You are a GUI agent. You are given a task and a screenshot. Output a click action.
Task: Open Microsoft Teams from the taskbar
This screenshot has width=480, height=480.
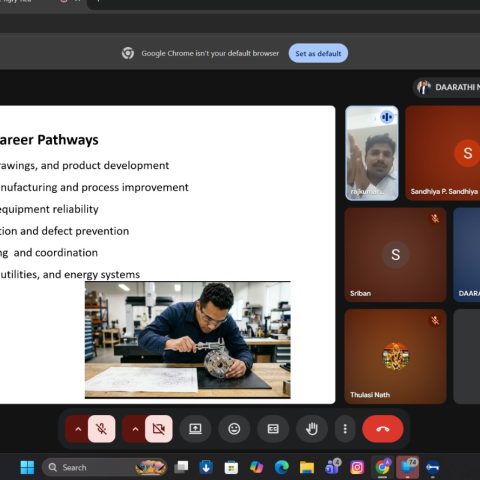click(332, 467)
